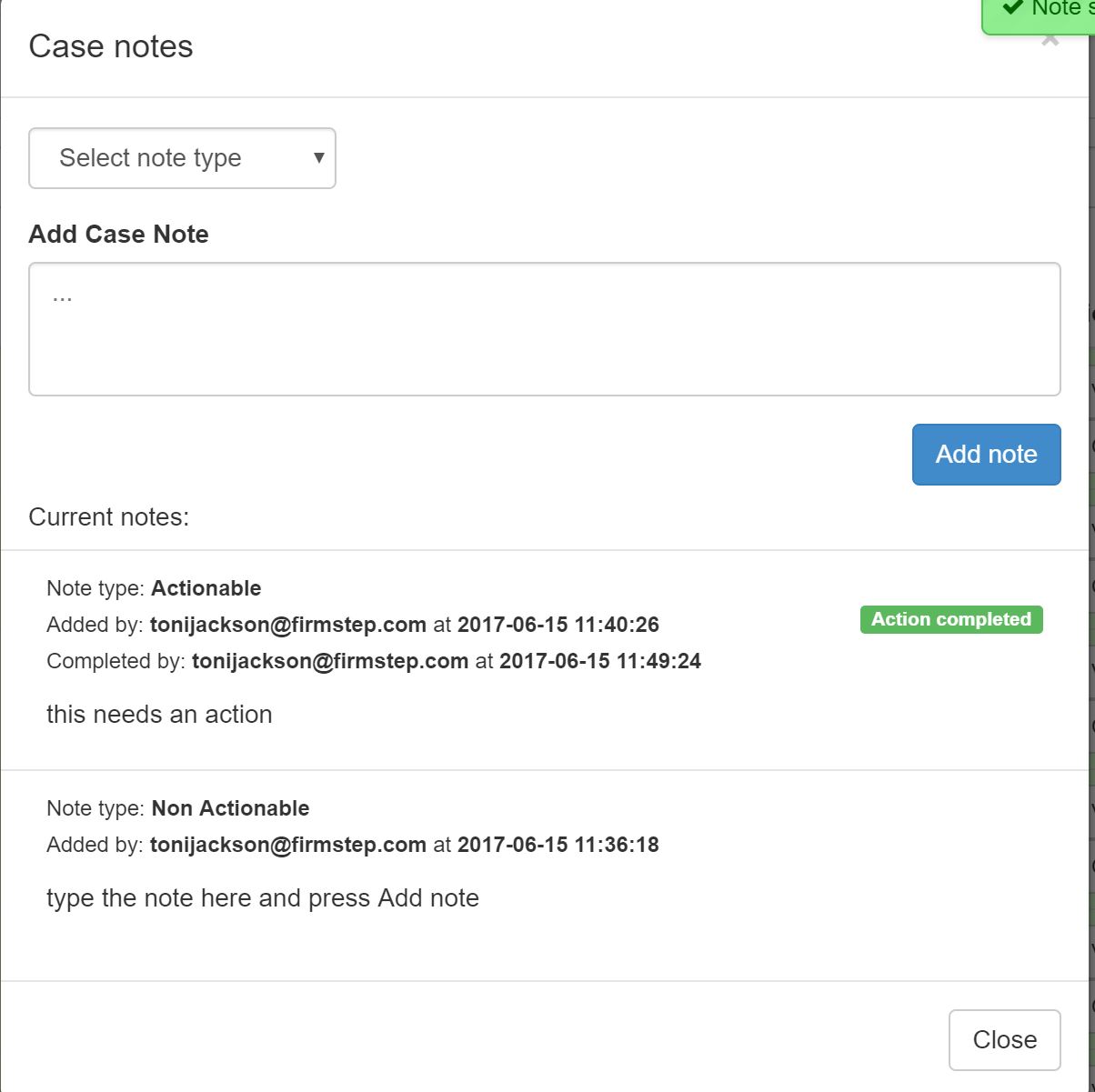Click the Current notes heading

pyautogui.click(x=108, y=517)
